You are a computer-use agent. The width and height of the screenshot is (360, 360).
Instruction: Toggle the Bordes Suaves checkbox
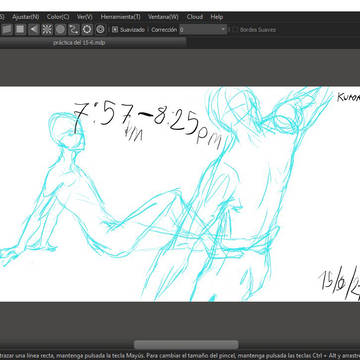pyautogui.click(x=235, y=30)
